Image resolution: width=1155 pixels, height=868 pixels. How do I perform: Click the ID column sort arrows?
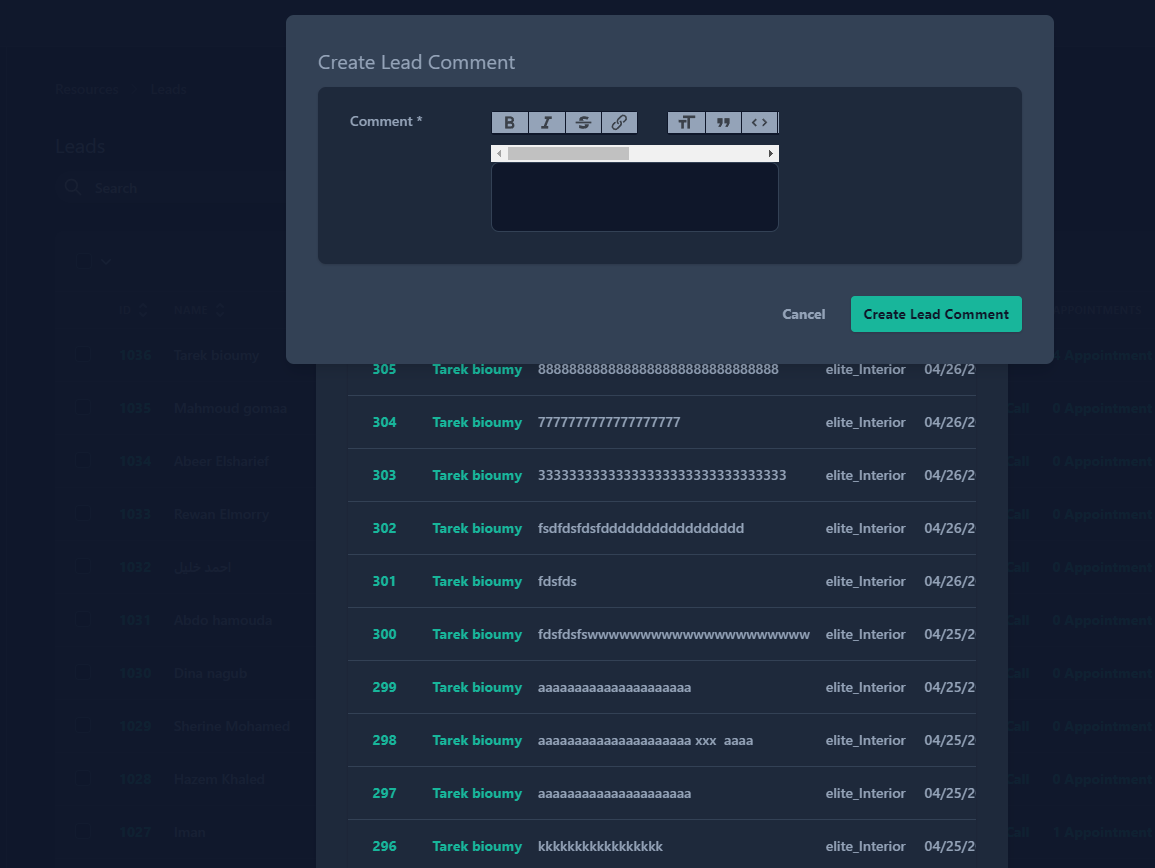pyautogui.click(x=143, y=310)
